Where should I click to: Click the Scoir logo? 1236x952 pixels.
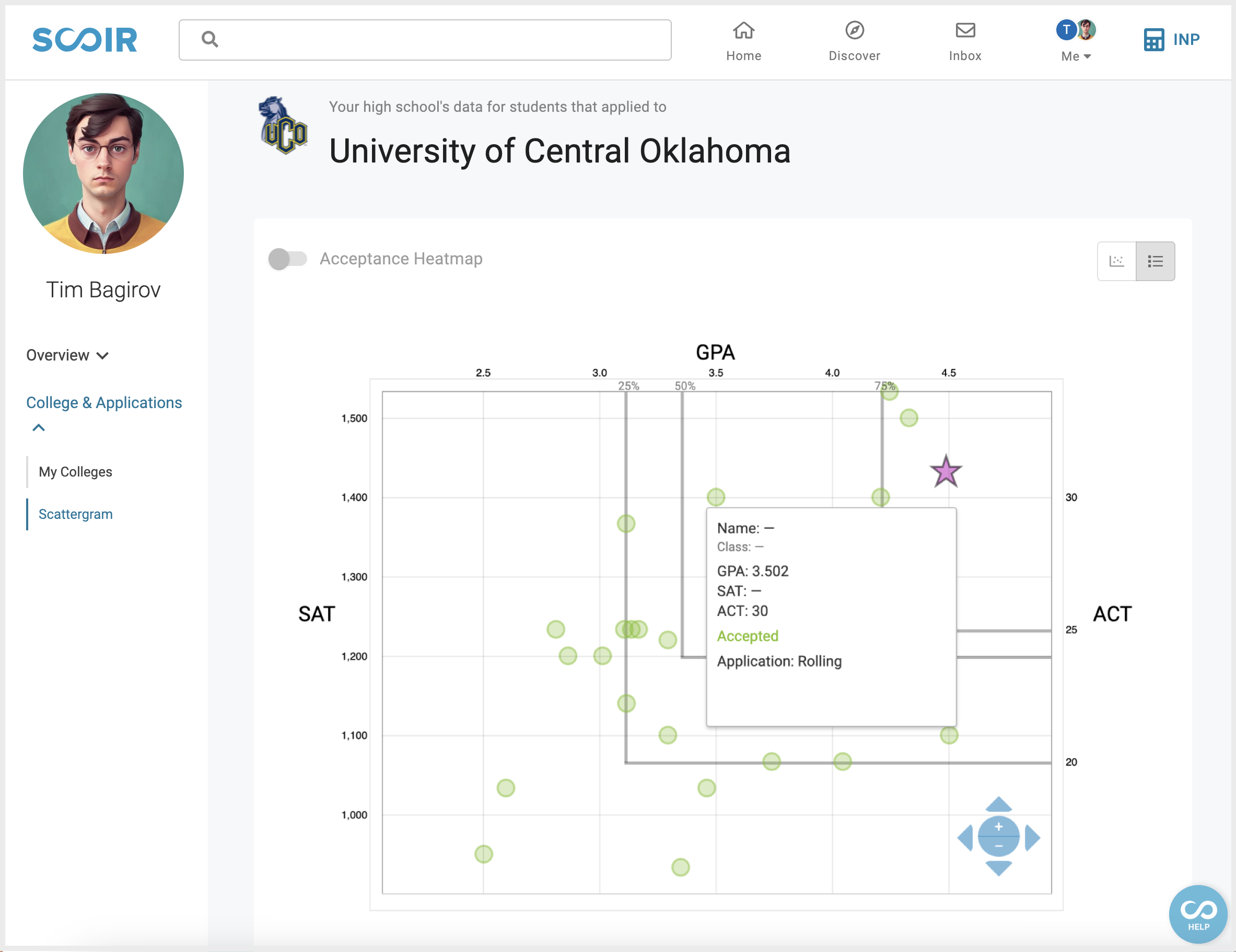[85, 40]
